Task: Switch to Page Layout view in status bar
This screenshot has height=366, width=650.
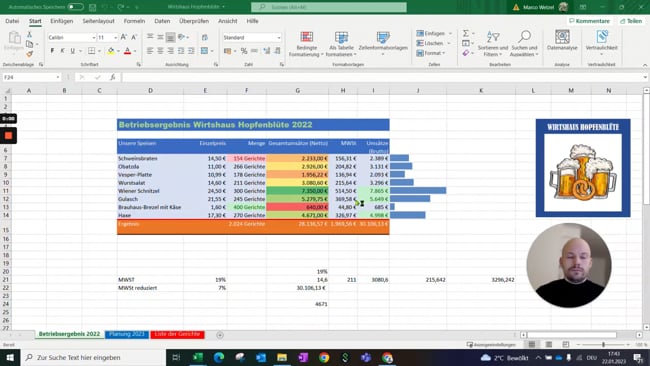Action: coord(549,344)
